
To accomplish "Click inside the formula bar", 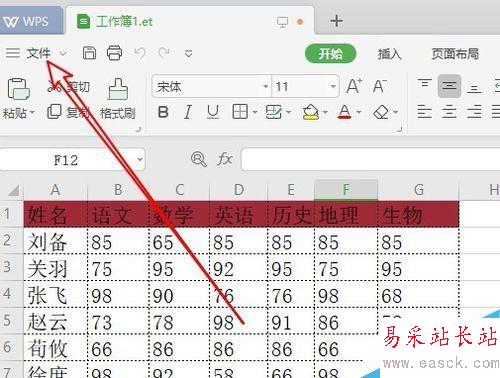I will pyautogui.click(x=371, y=160).
